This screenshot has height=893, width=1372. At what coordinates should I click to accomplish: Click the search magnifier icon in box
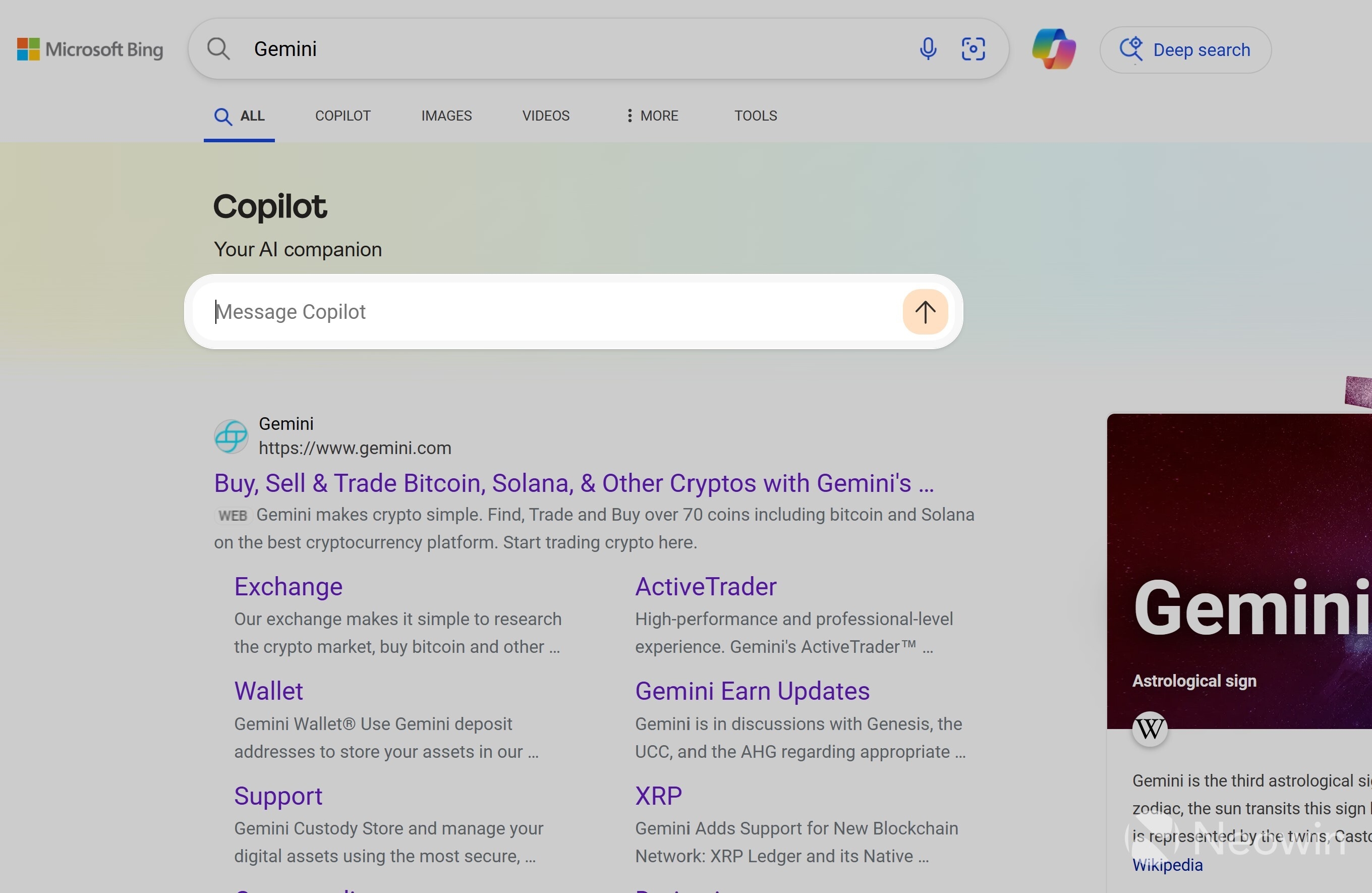(x=218, y=49)
